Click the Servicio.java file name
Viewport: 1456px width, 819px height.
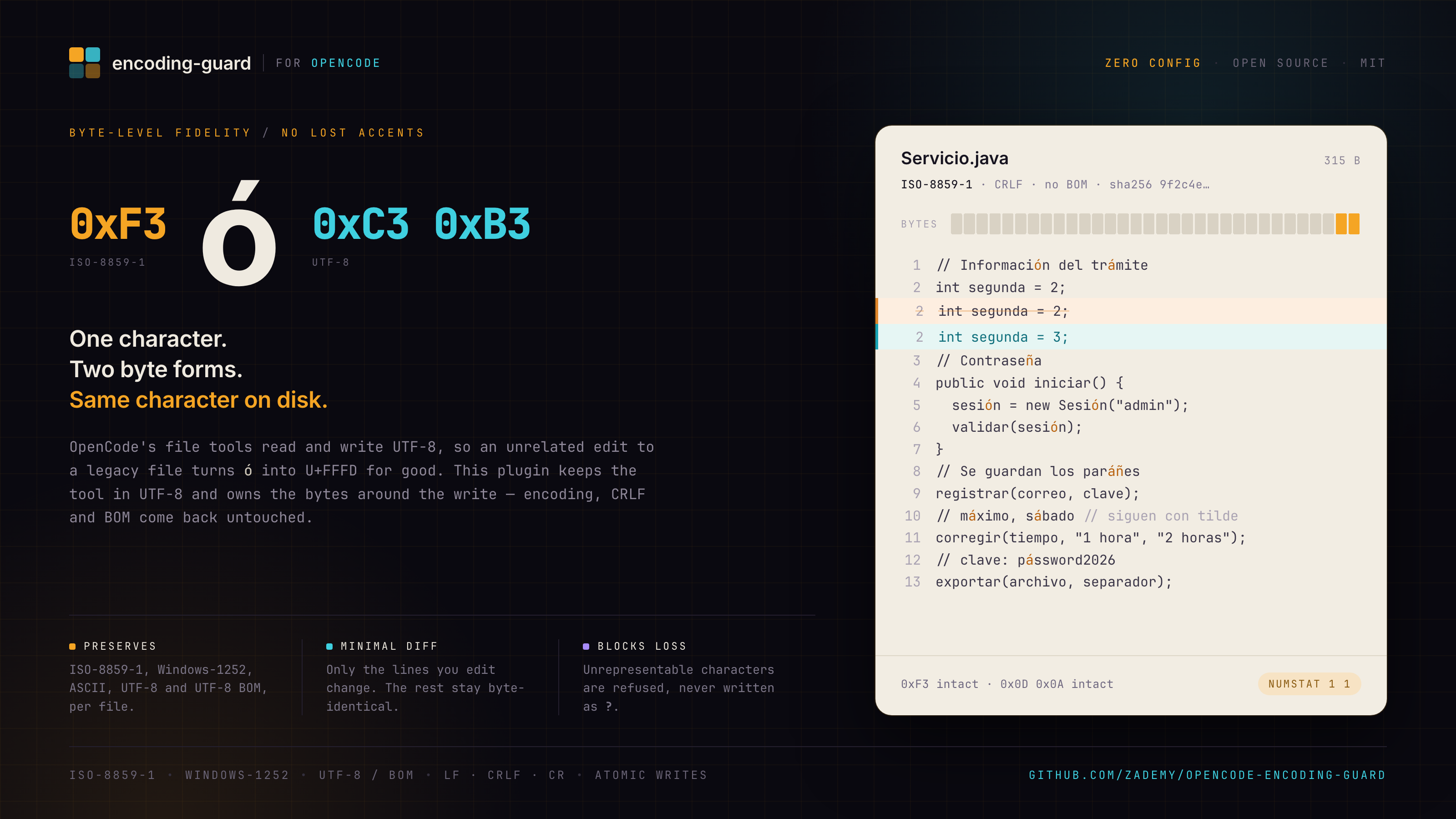tap(955, 158)
